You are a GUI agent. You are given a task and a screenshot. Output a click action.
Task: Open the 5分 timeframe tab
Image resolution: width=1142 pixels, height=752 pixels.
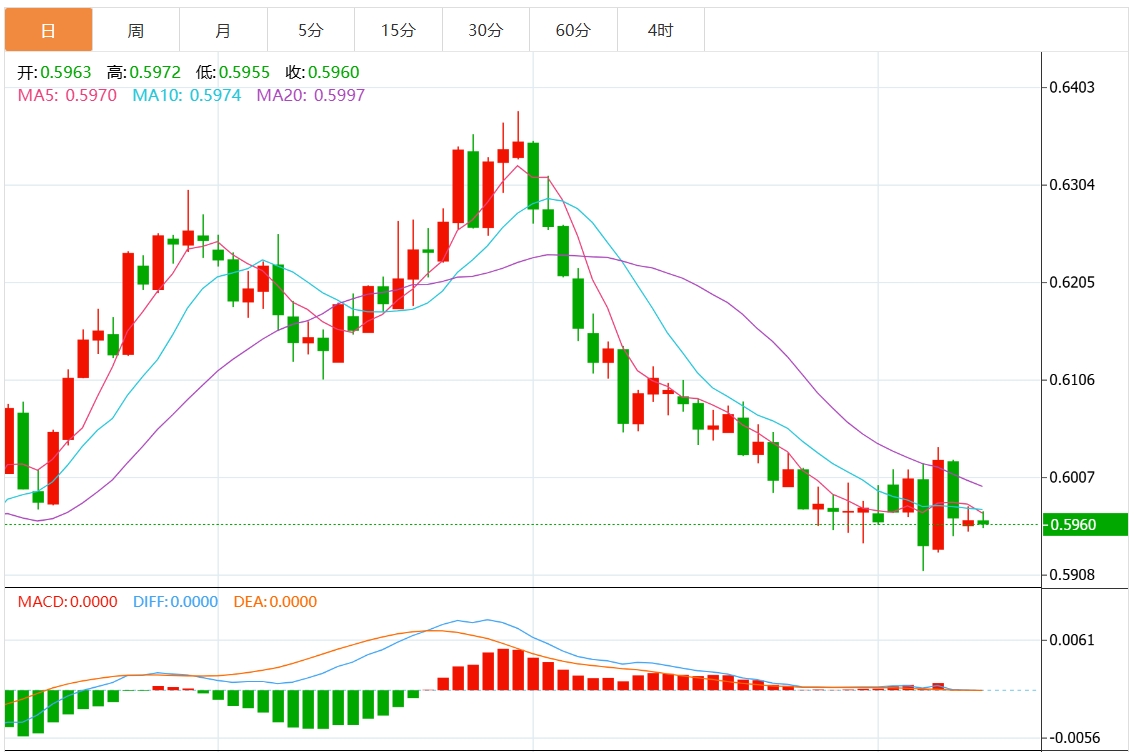coord(311,30)
